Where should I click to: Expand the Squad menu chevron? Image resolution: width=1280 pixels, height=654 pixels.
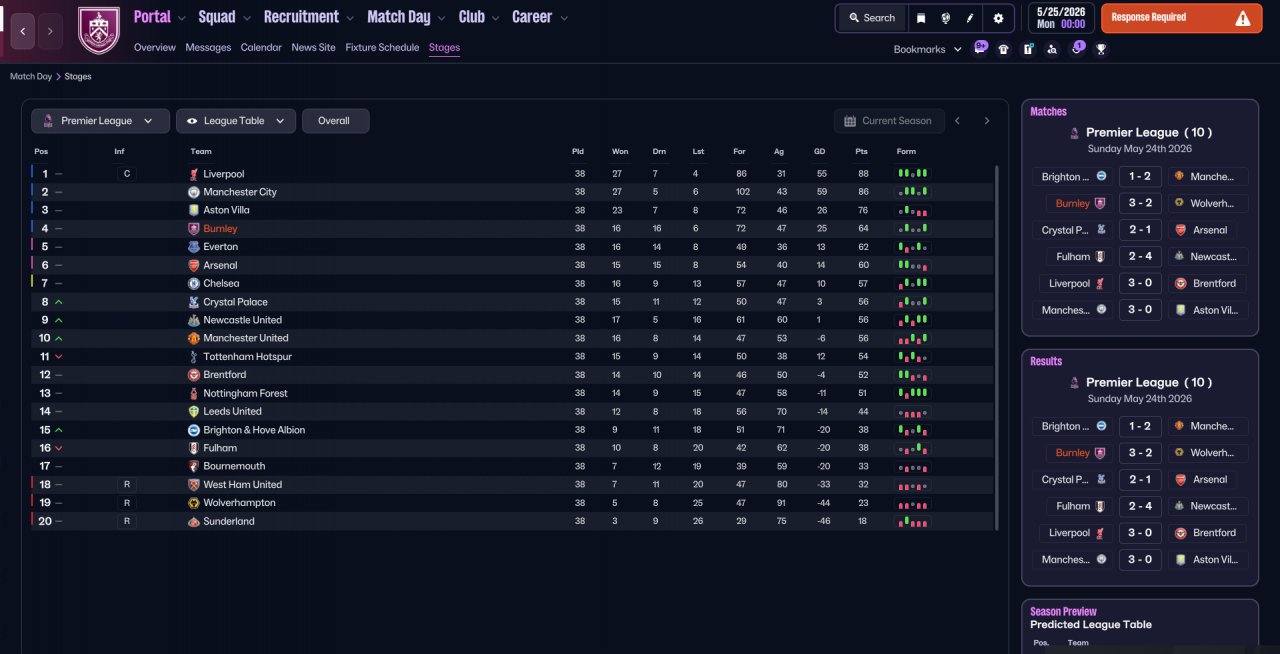click(246, 18)
